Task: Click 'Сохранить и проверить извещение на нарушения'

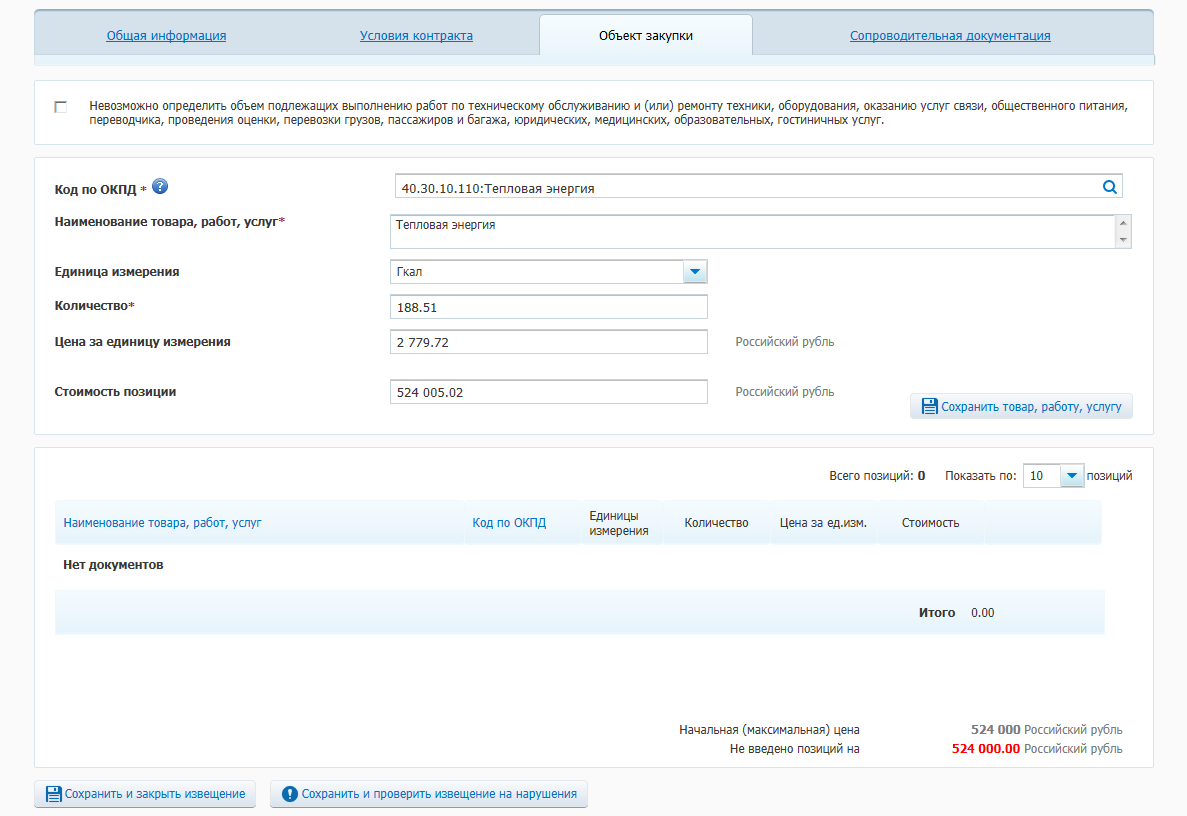Action: point(429,794)
